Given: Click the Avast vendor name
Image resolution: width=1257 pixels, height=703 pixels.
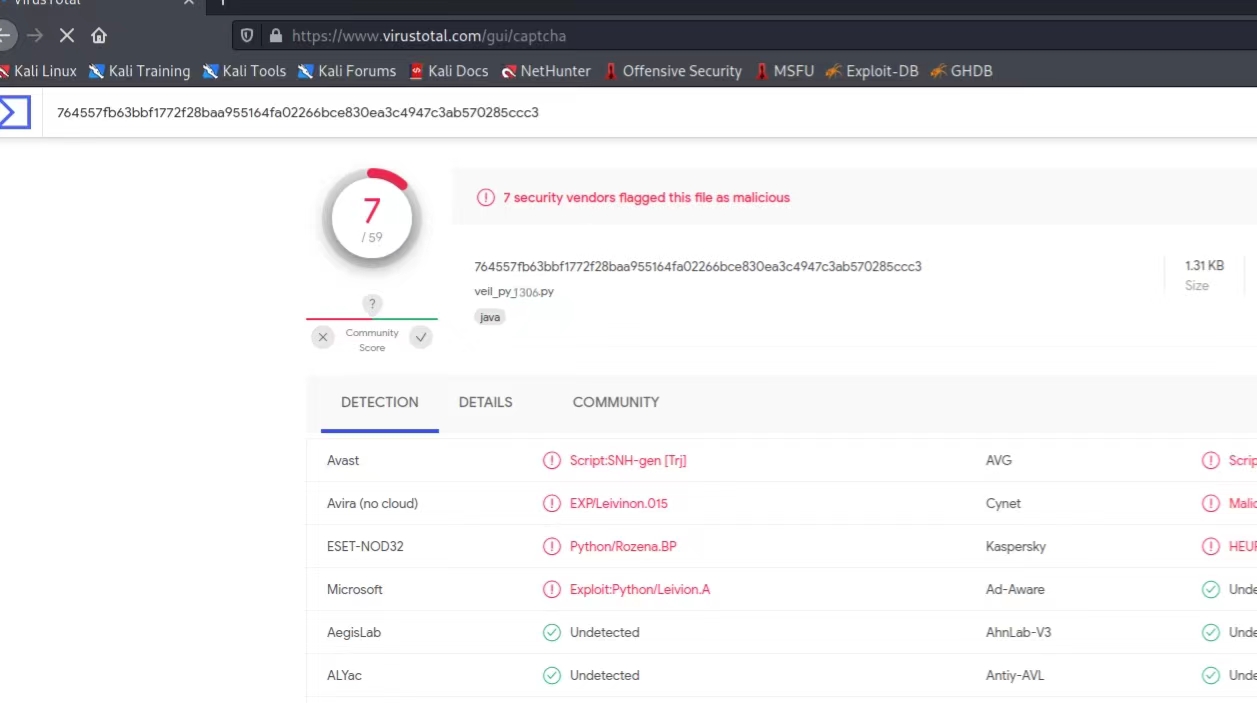Looking at the screenshot, I should pos(343,460).
